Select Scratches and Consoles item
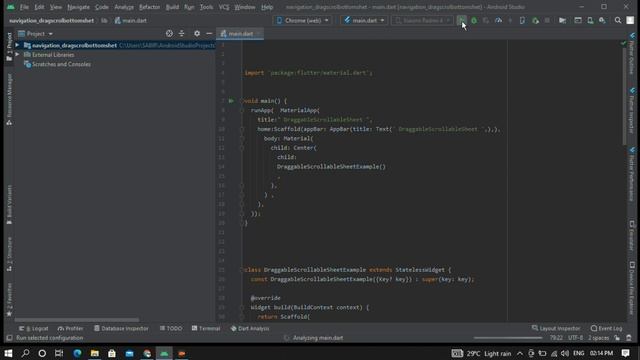The width and height of the screenshot is (640, 360). [57, 64]
